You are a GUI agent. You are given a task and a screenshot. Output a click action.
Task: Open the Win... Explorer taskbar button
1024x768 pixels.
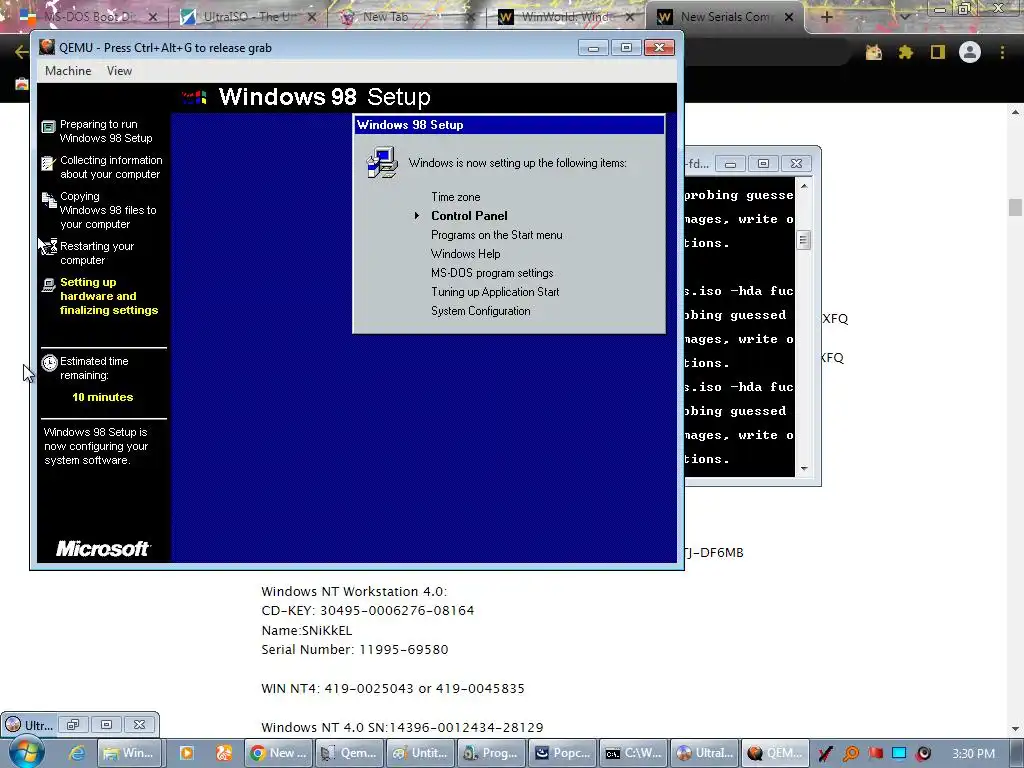click(x=129, y=753)
